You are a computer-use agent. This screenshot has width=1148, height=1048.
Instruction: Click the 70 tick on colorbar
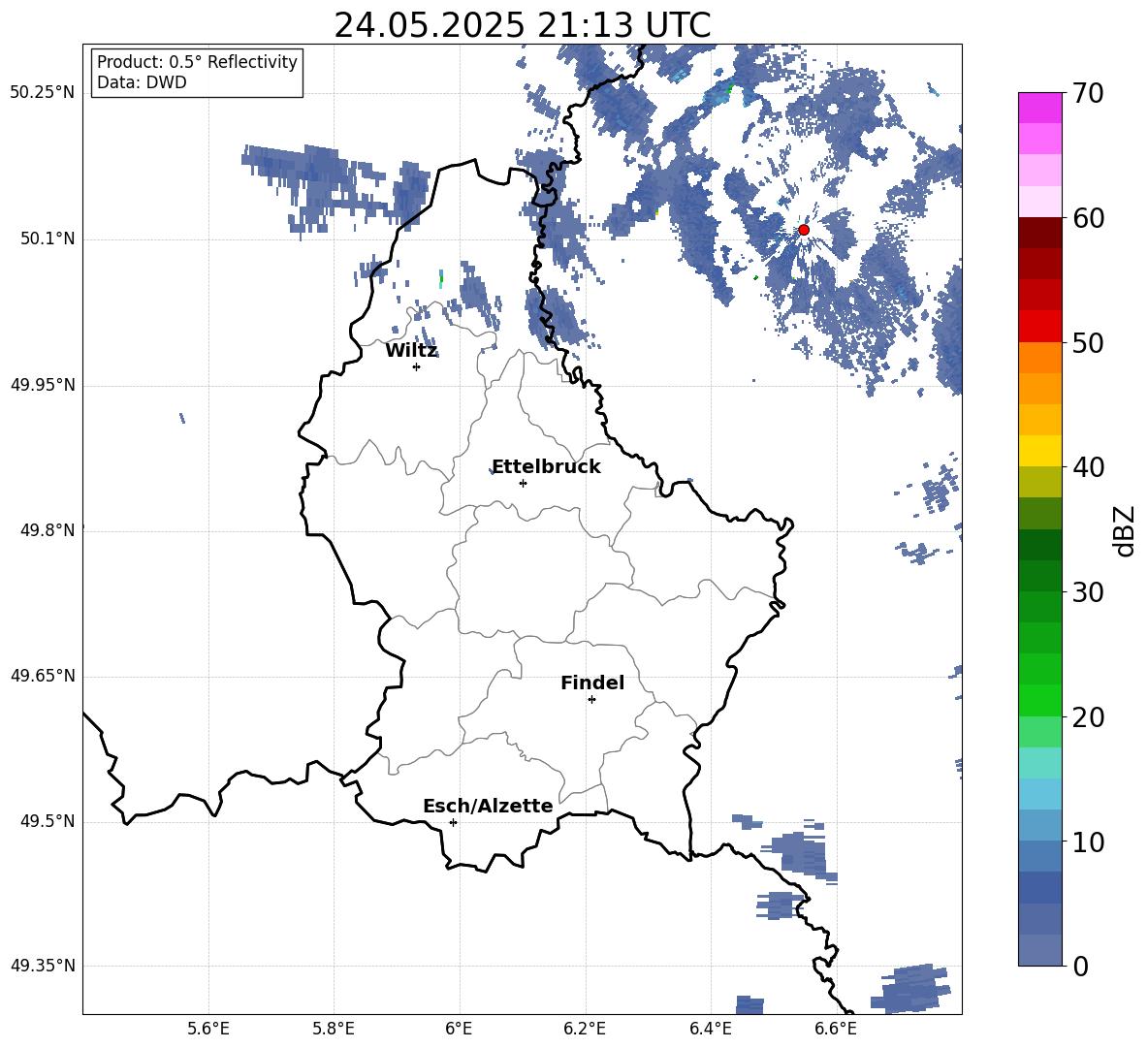tap(1088, 94)
